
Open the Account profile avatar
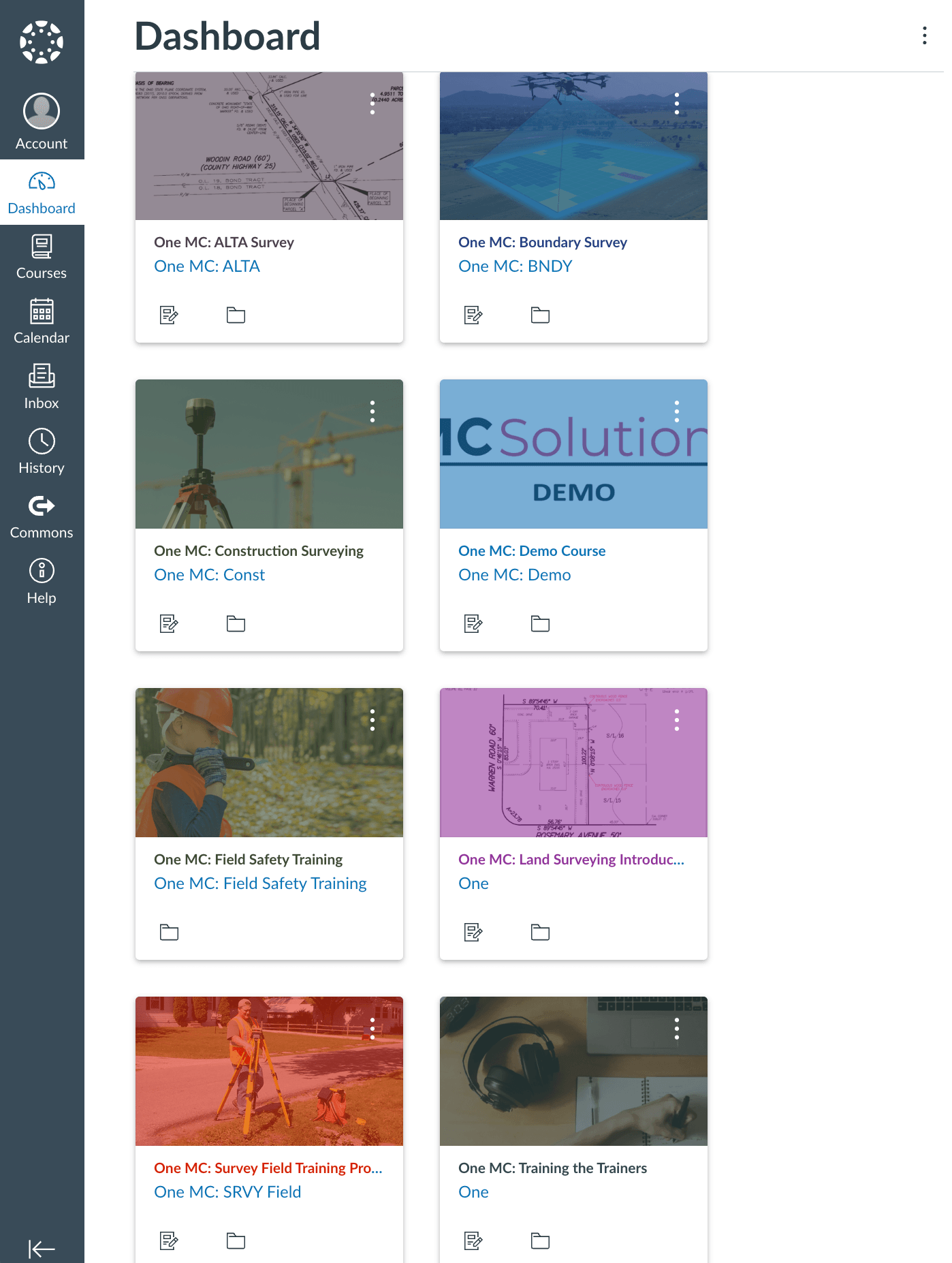42,112
